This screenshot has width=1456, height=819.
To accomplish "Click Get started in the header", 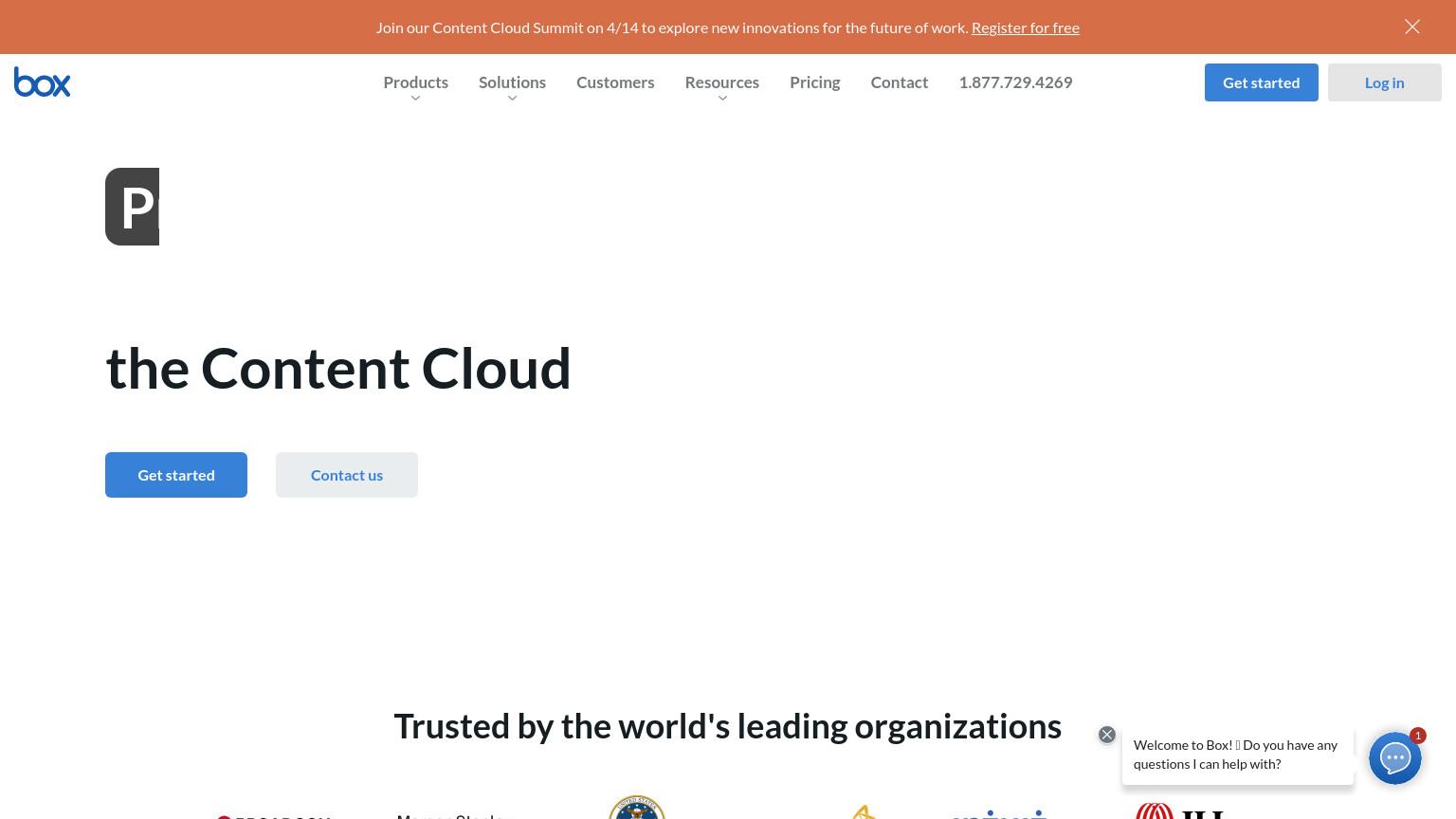I will click(1262, 82).
